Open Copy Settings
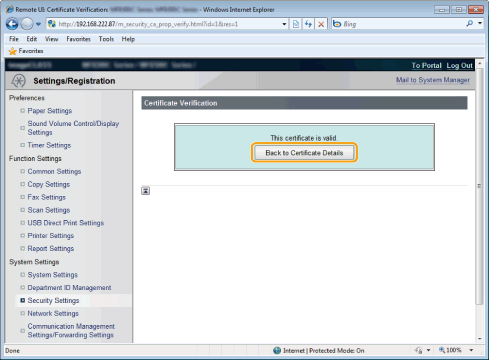The width and height of the screenshot is (489, 360). 49,184
